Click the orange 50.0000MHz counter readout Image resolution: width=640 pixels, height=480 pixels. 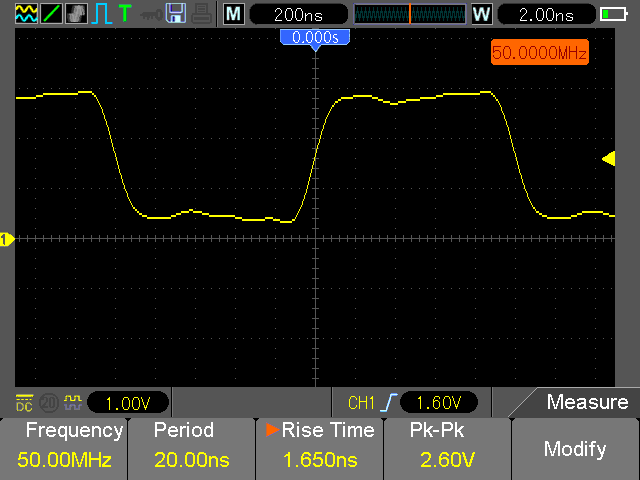(x=540, y=52)
